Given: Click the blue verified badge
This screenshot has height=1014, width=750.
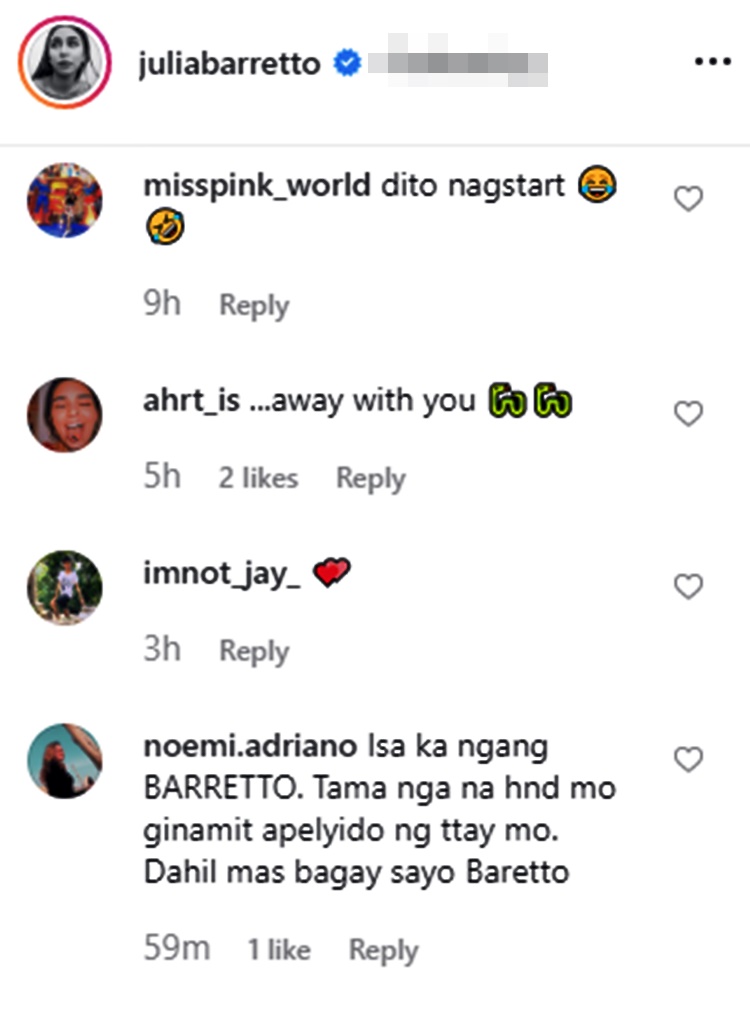Looking at the screenshot, I should pos(347,63).
